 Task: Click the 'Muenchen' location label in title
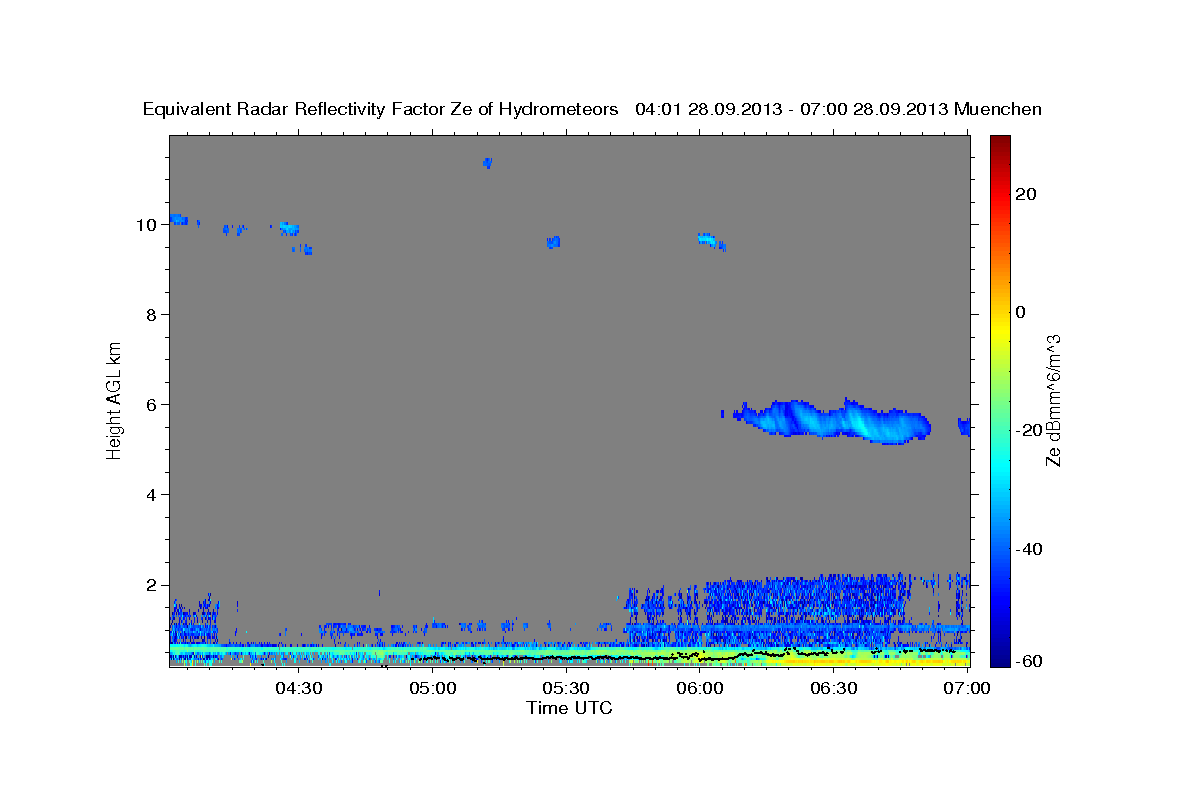998,109
